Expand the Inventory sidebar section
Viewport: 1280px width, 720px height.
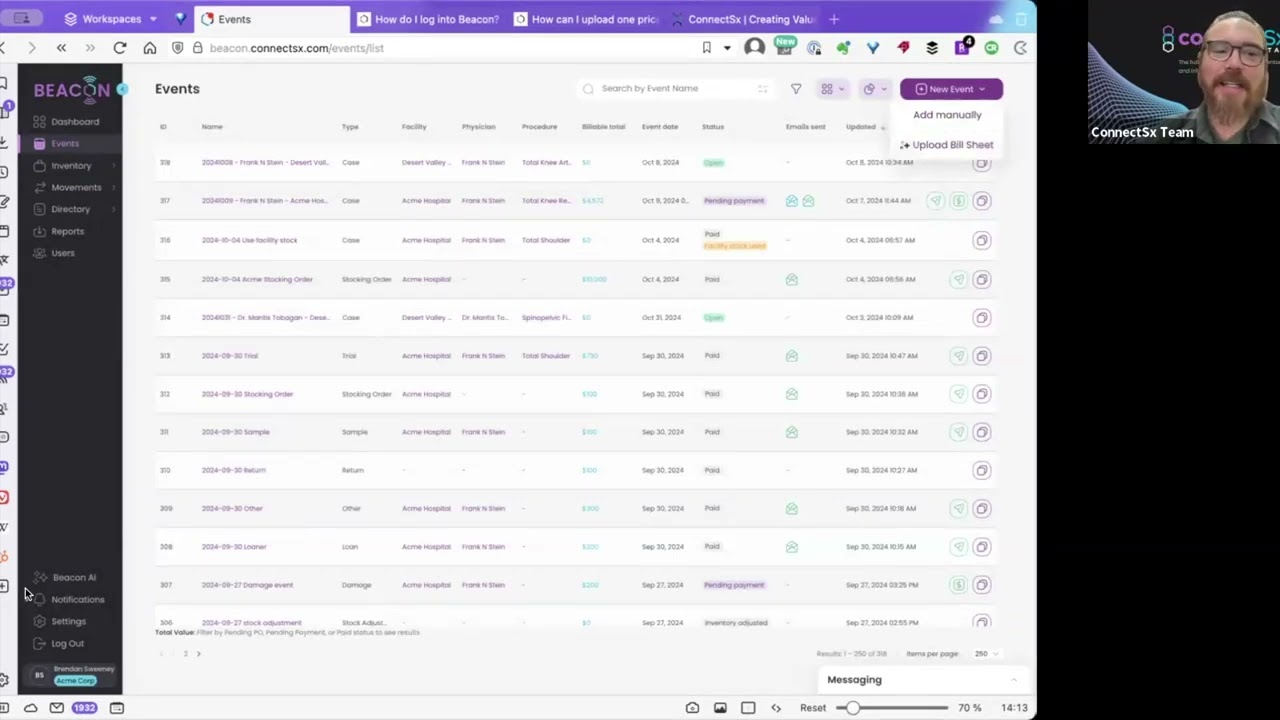(73, 166)
